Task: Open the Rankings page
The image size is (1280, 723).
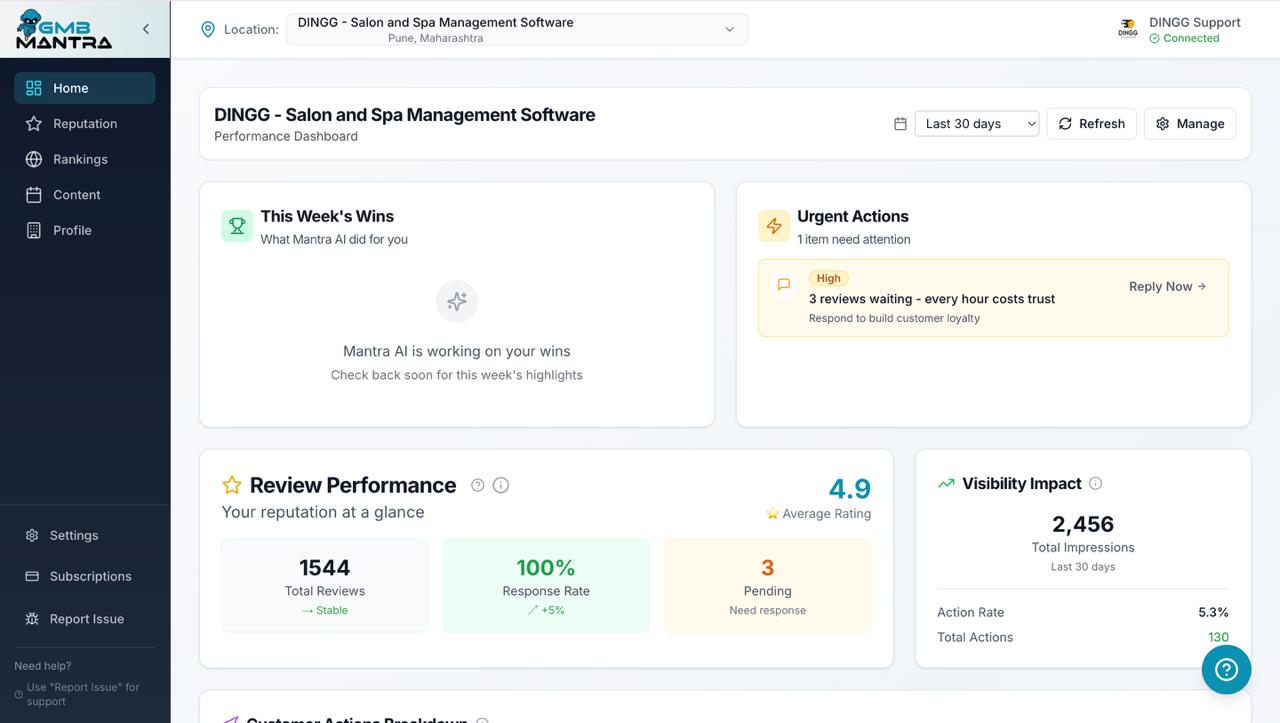Action: pyautogui.click(x=85, y=159)
